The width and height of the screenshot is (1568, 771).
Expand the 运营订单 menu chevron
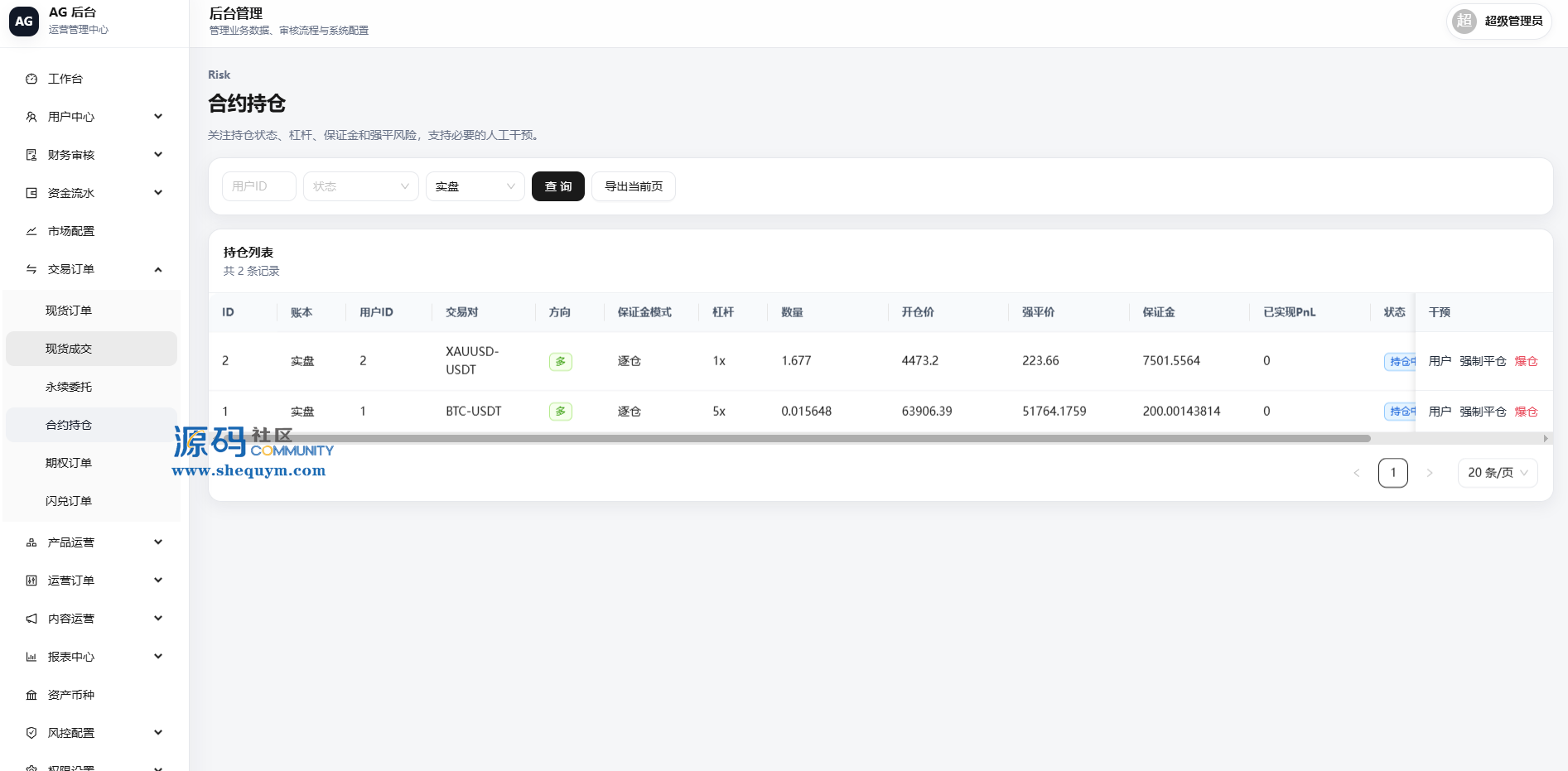(x=158, y=581)
